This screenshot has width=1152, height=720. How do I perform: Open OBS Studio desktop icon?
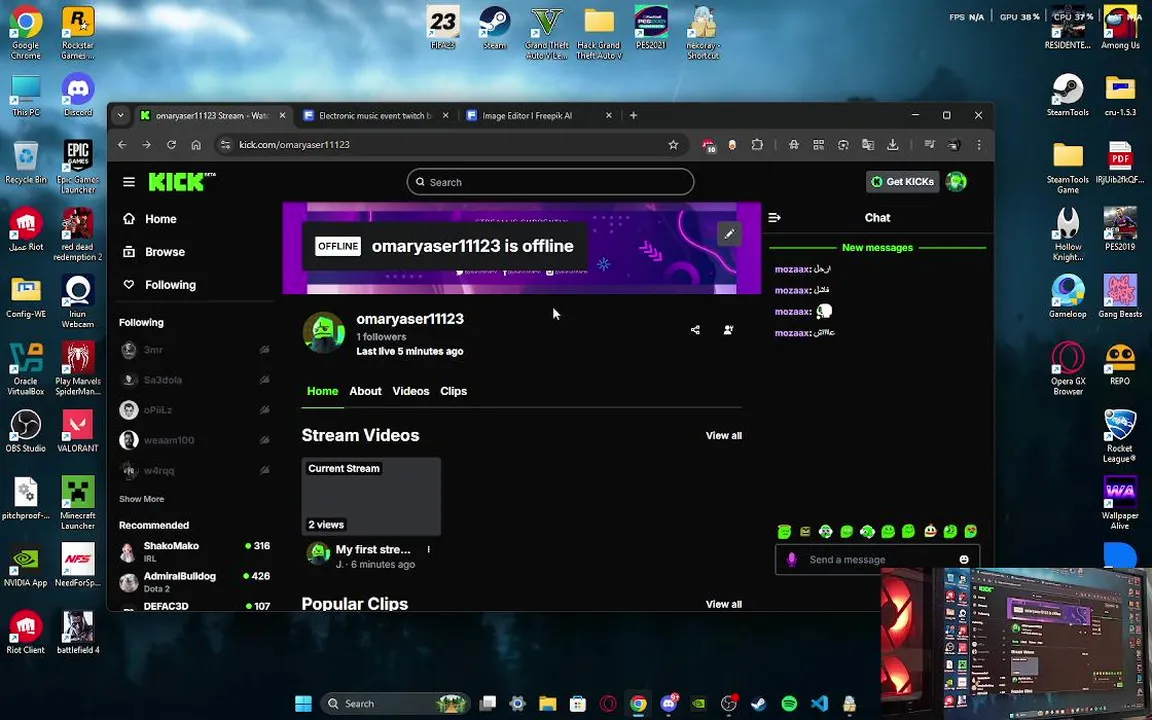[26, 431]
